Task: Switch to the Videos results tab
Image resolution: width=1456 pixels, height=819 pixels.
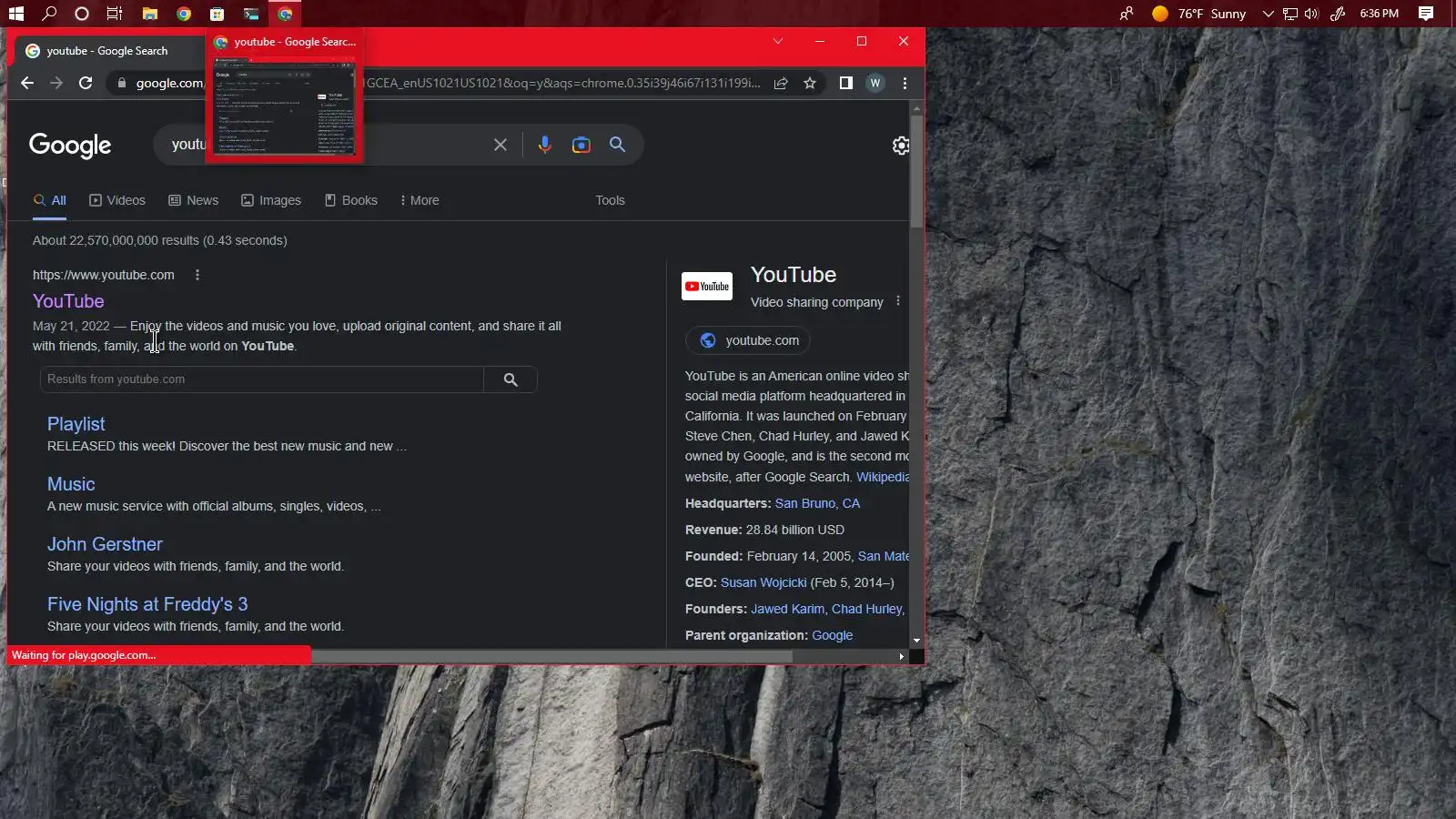Action: tap(117, 200)
